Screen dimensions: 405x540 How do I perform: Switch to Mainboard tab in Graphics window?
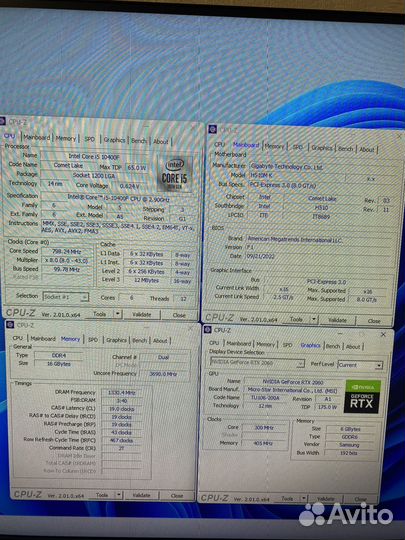[x=239, y=344]
